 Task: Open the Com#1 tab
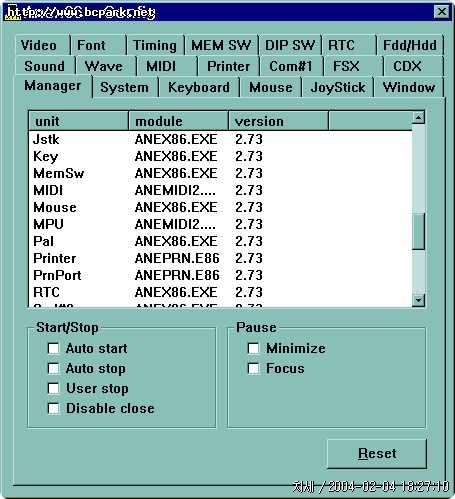[x=291, y=66]
